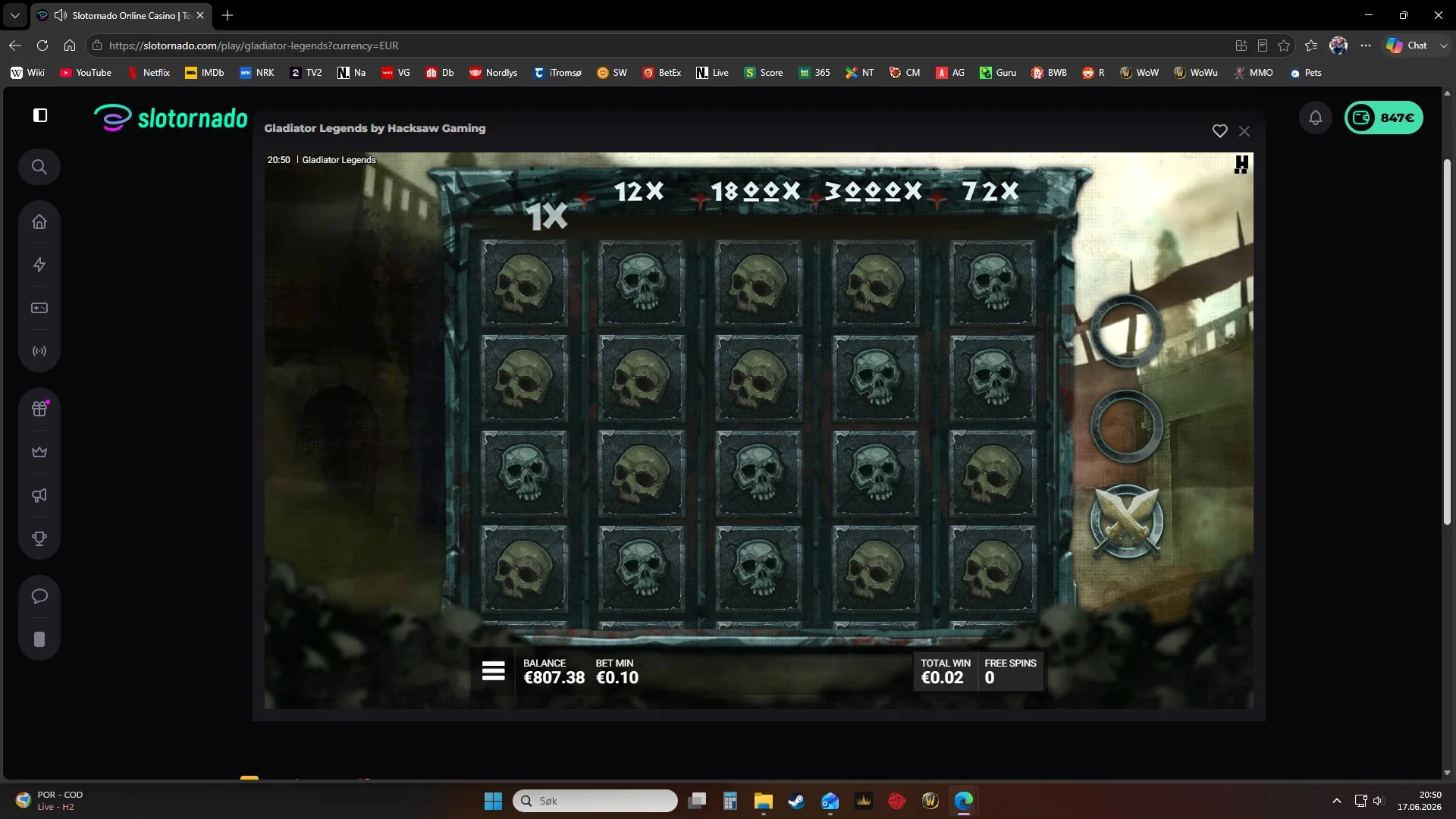Open the crown VIP sidebar icon
This screenshot has height=819, width=1456.
coord(39,452)
